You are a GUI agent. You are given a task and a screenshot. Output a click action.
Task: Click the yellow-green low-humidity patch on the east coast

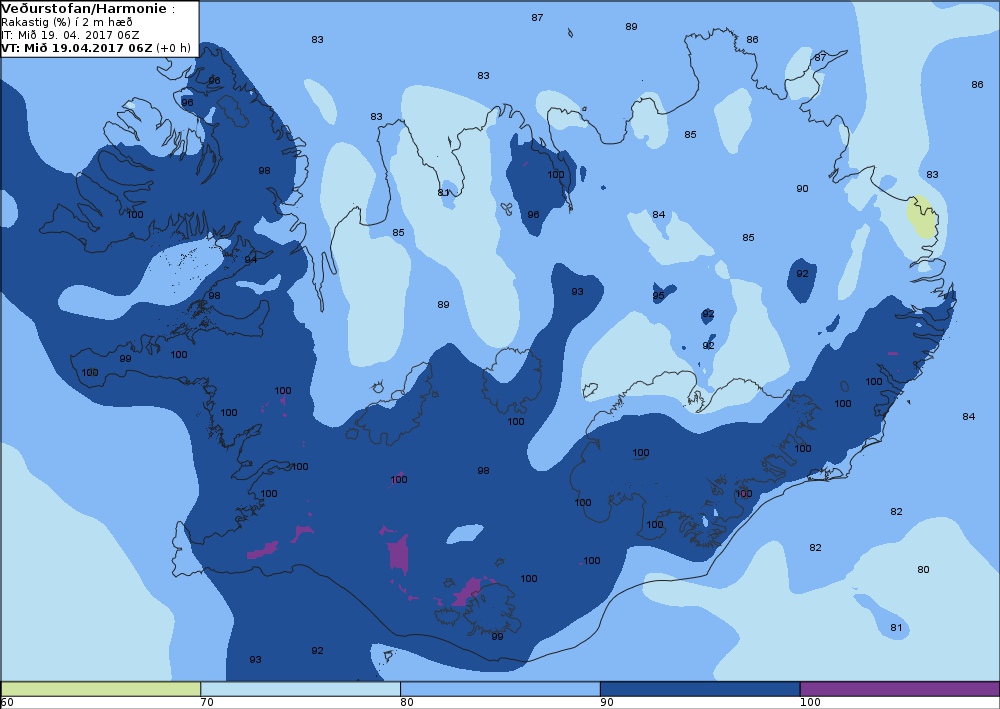tap(922, 217)
